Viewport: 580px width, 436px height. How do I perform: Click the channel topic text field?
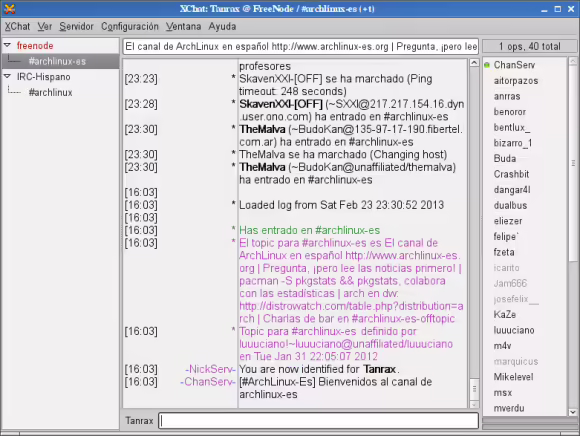301,47
